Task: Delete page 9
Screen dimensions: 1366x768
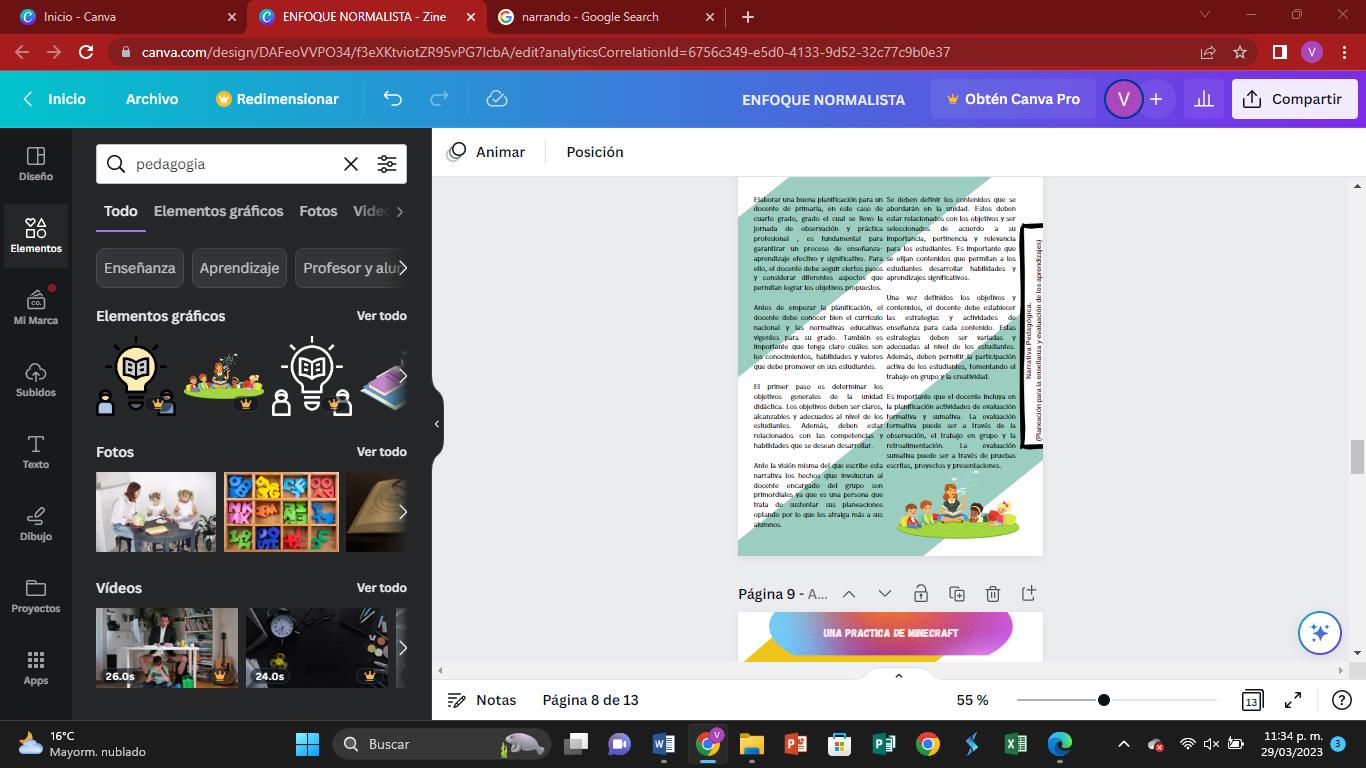Action: click(993, 594)
